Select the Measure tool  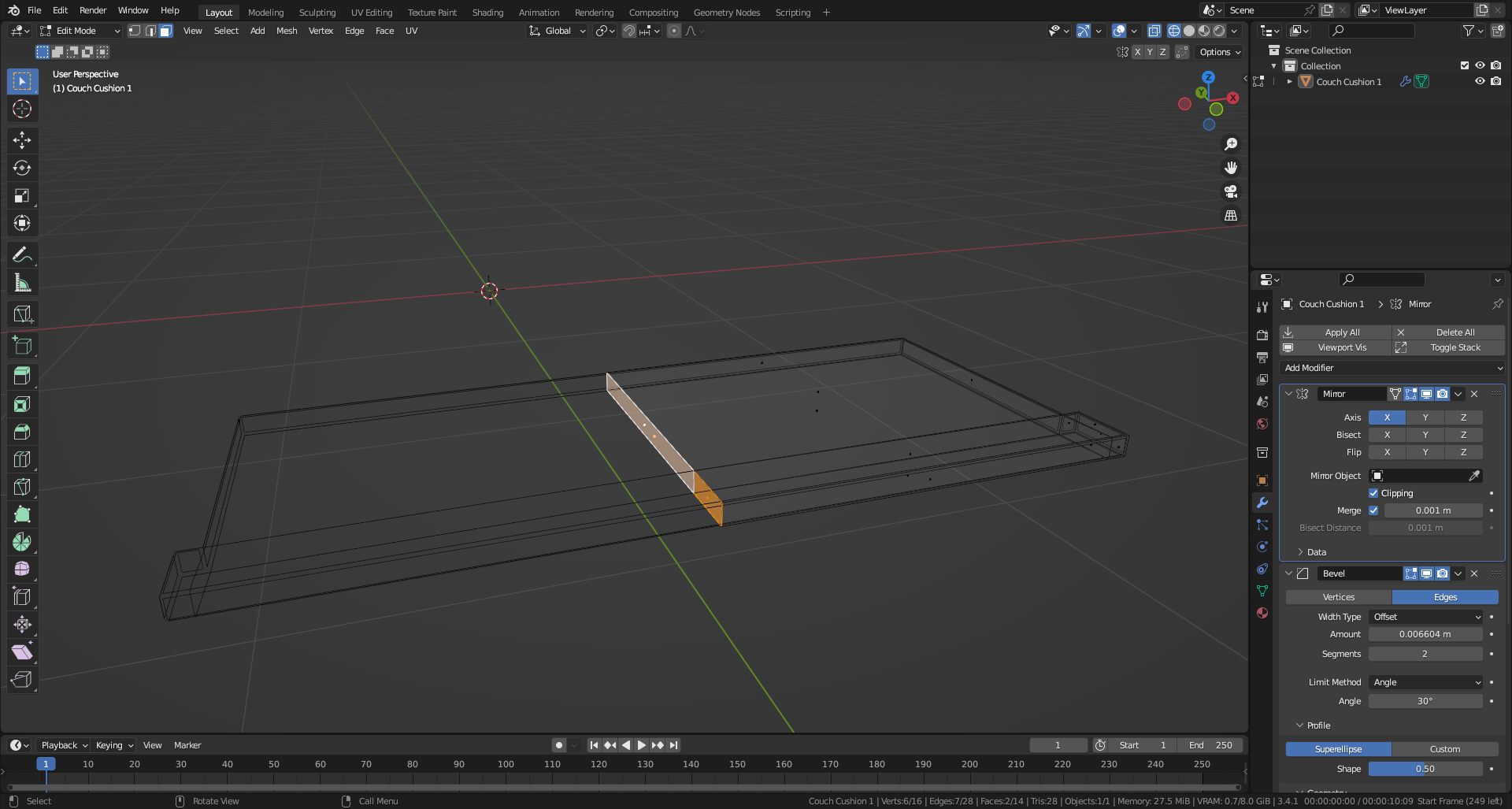coord(22,282)
